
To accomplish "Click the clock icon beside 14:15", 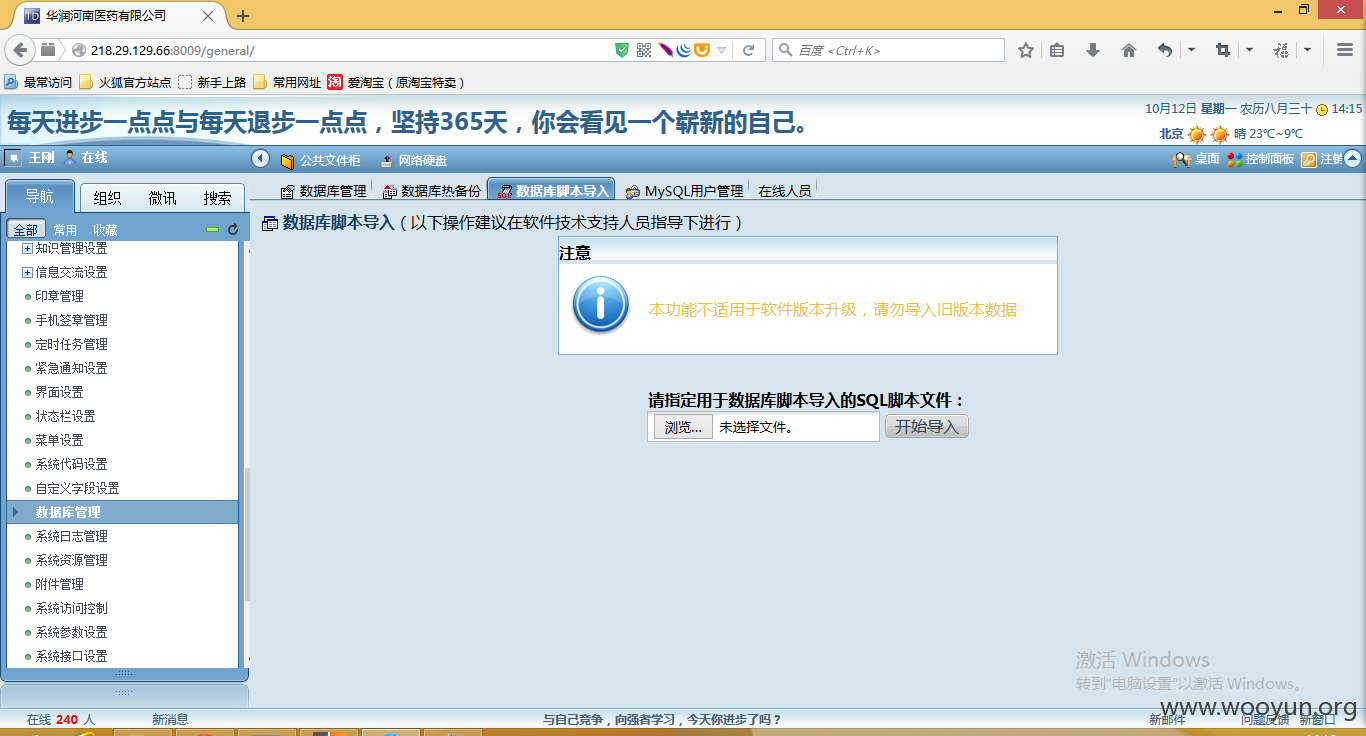I will point(1322,110).
